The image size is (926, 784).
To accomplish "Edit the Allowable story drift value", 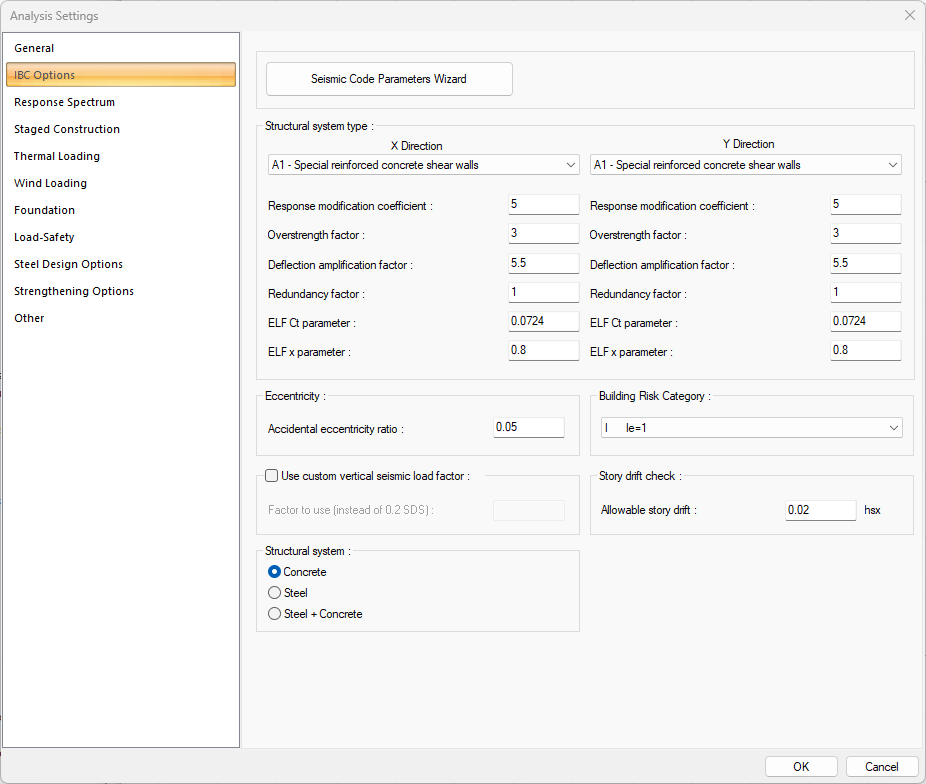I will [x=820, y=510].
